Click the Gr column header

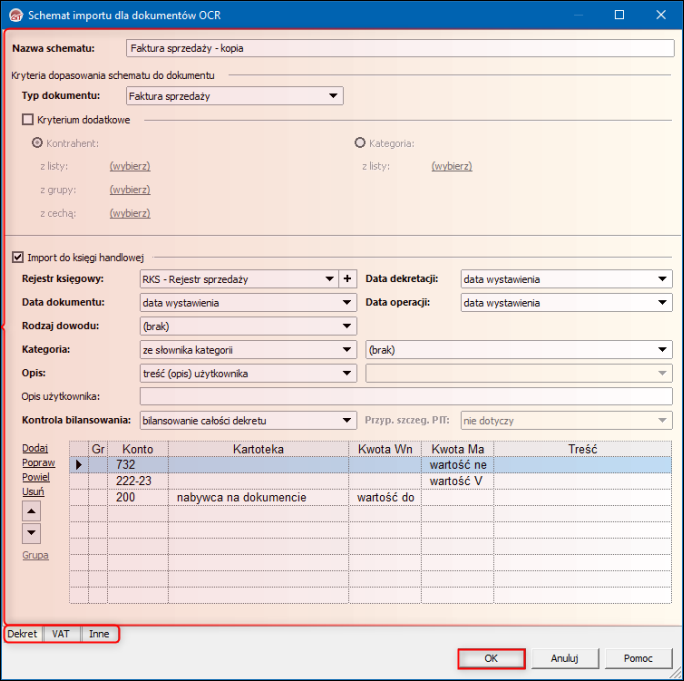click(x=98, y=449)
